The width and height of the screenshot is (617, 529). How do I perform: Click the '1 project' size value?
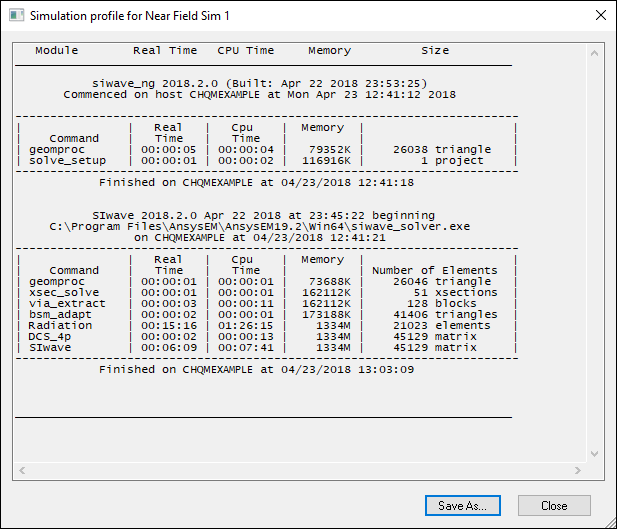tap(452, 161)
